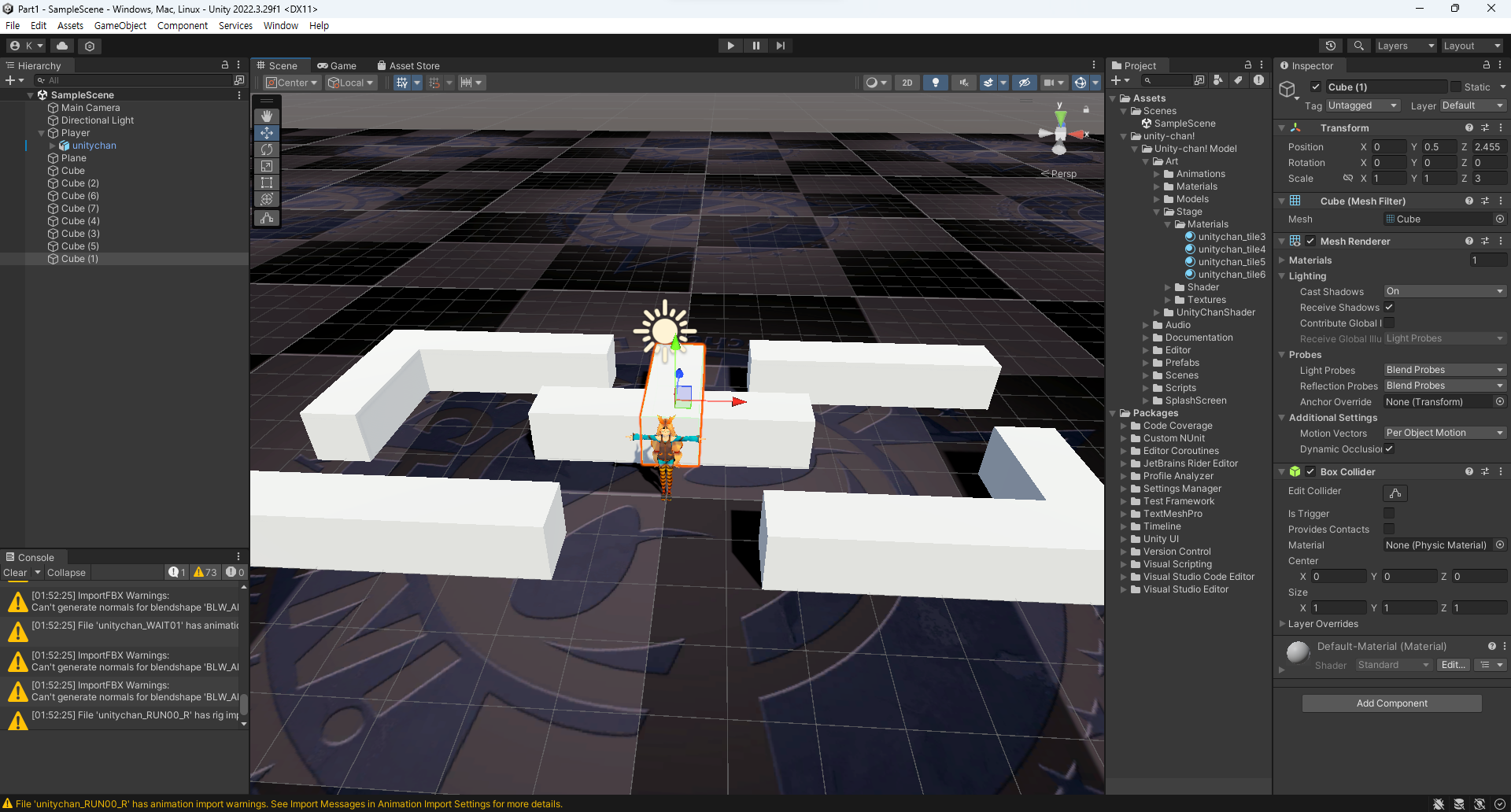Click the Add Component button

click(1391, 703)
